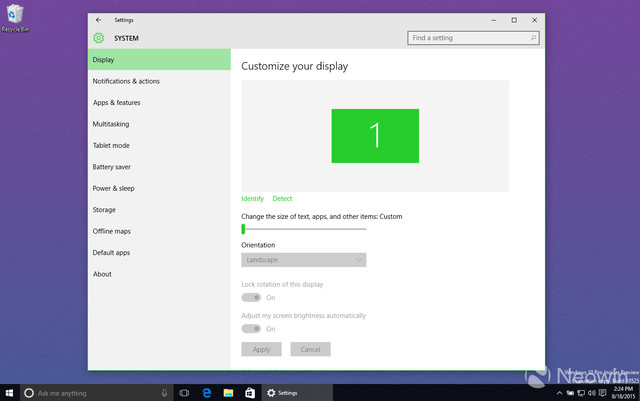This screenshot has width=640, height=401.
Task: Select Notifications & actions in sidebar
Action: 126,81
